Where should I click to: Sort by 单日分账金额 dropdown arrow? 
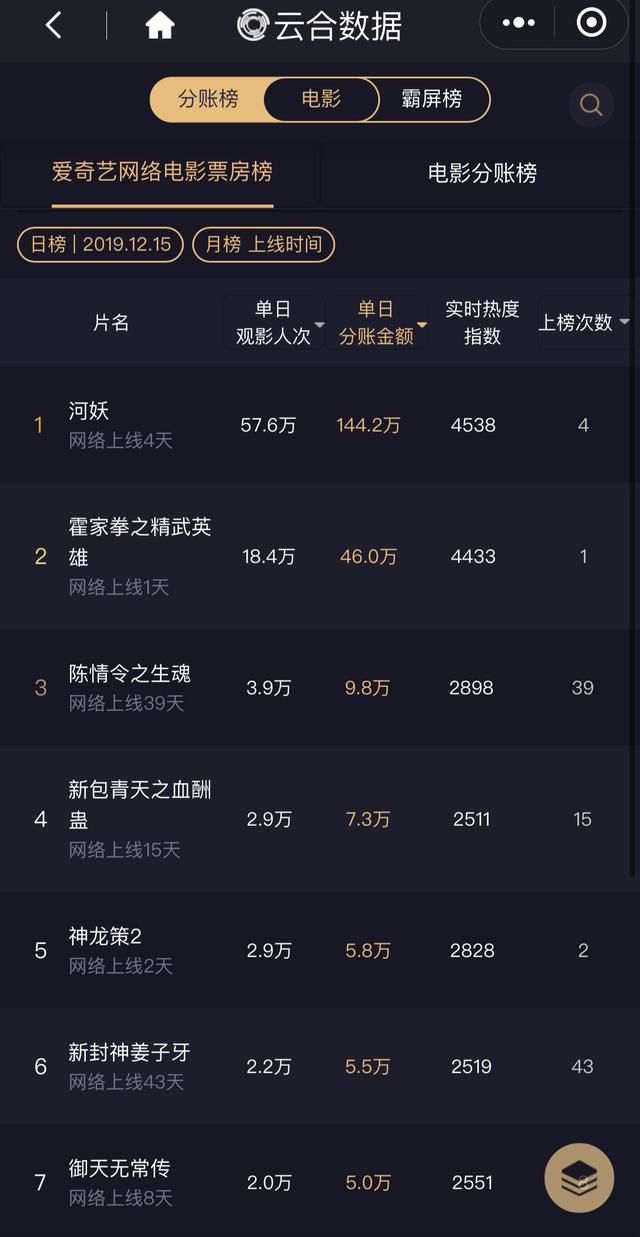422,325
